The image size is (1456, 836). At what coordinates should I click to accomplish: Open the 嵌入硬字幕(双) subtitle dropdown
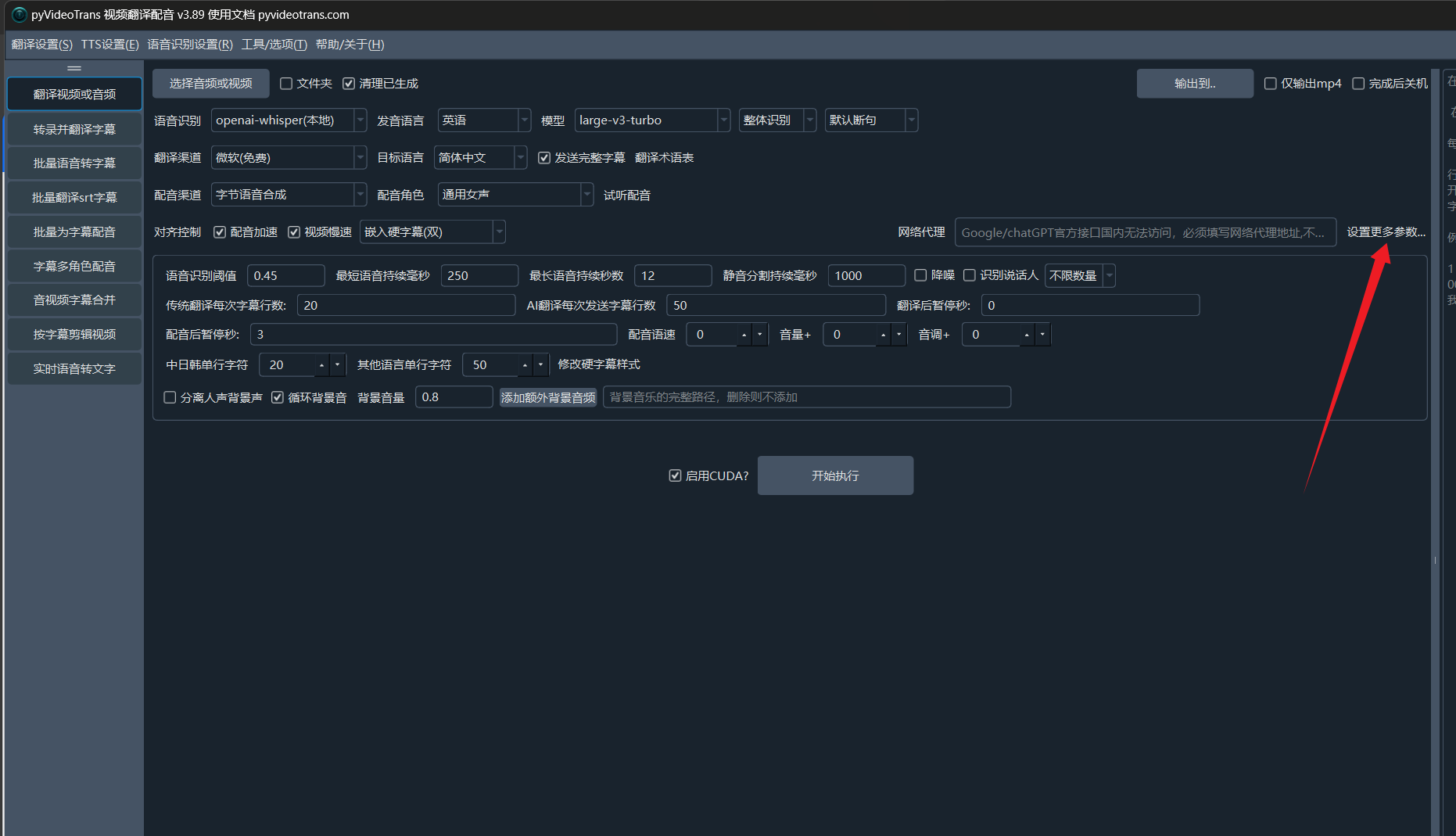tap(499, 232)
